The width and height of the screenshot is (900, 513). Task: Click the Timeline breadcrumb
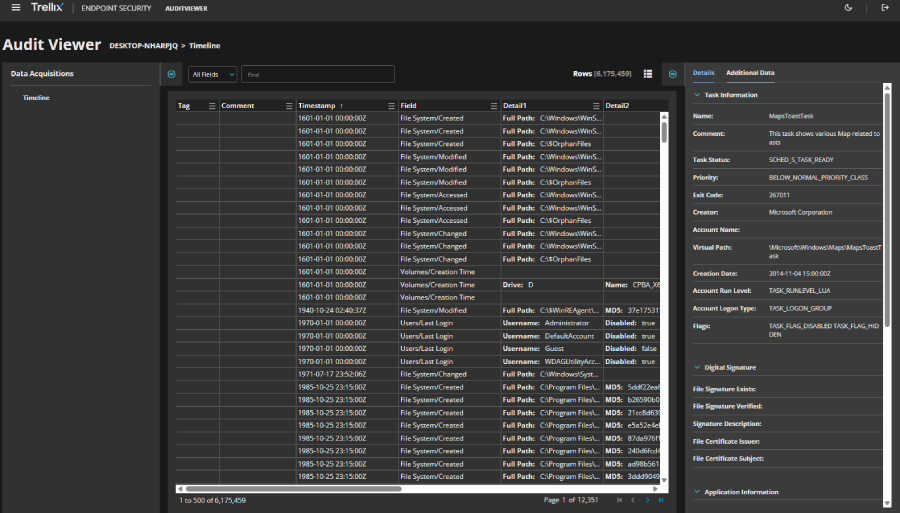tap(204, 45)
